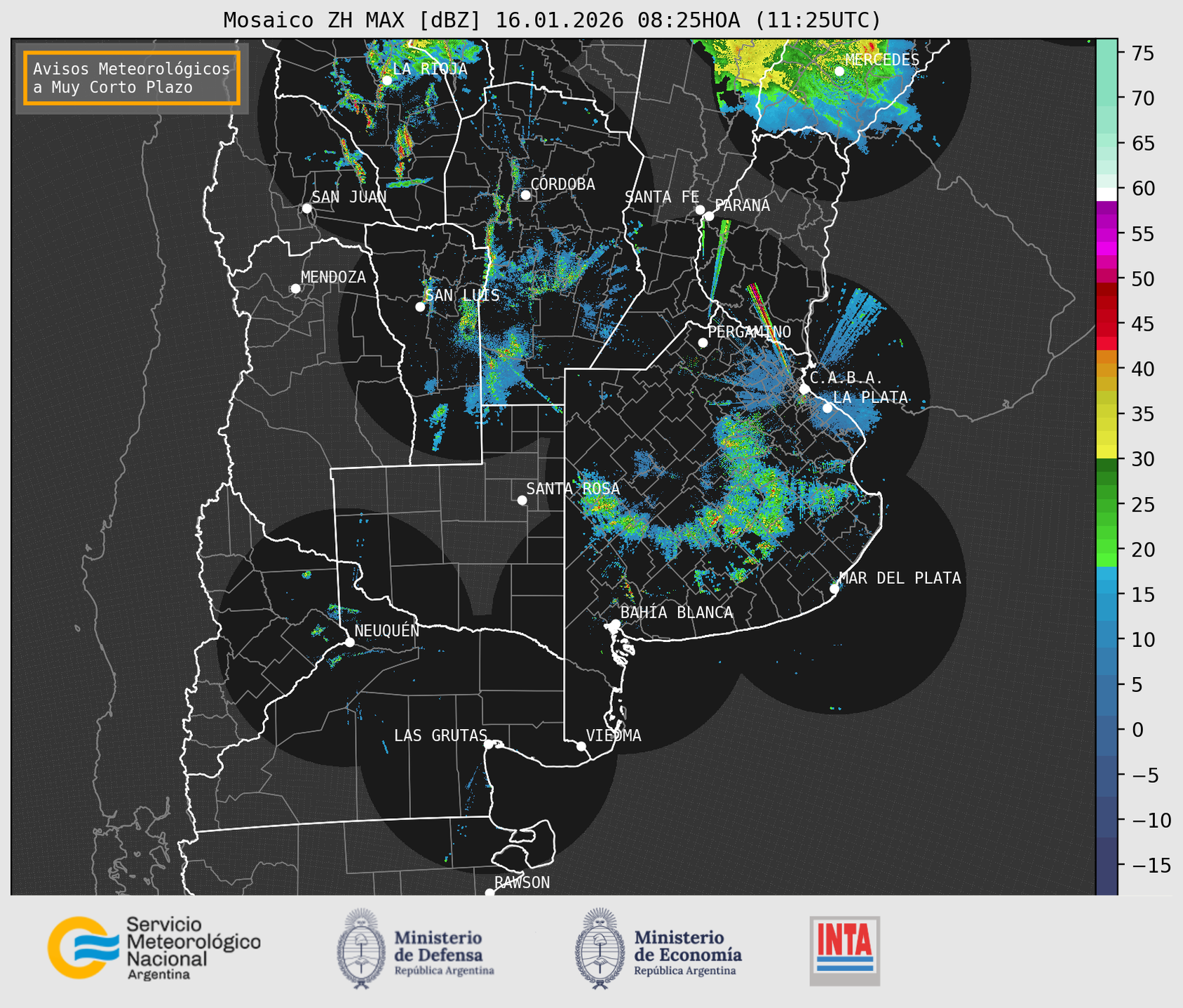Click the C.A.B.A. city marker
Image resolution: width=1183 pixels, height=1008 pixels.
(804, 389)
